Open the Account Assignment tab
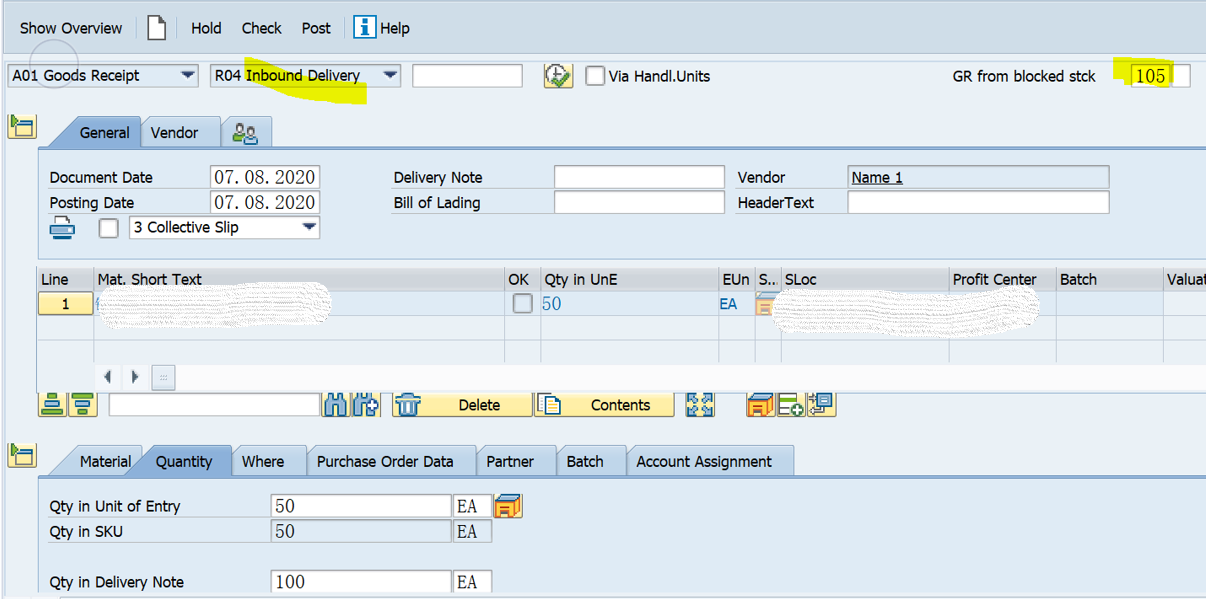1206x599 pixels. coord(710,460)
